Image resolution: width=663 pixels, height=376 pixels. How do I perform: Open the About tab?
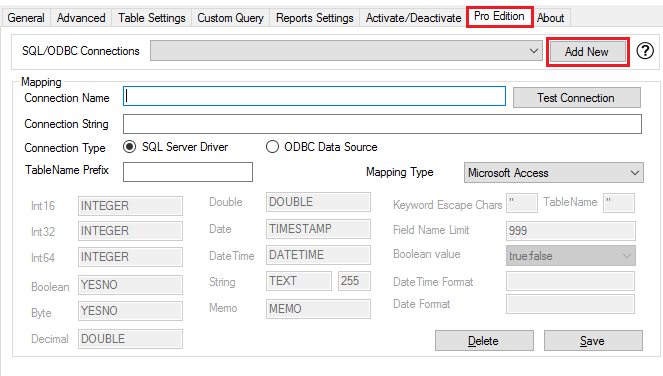pos(551,18)
